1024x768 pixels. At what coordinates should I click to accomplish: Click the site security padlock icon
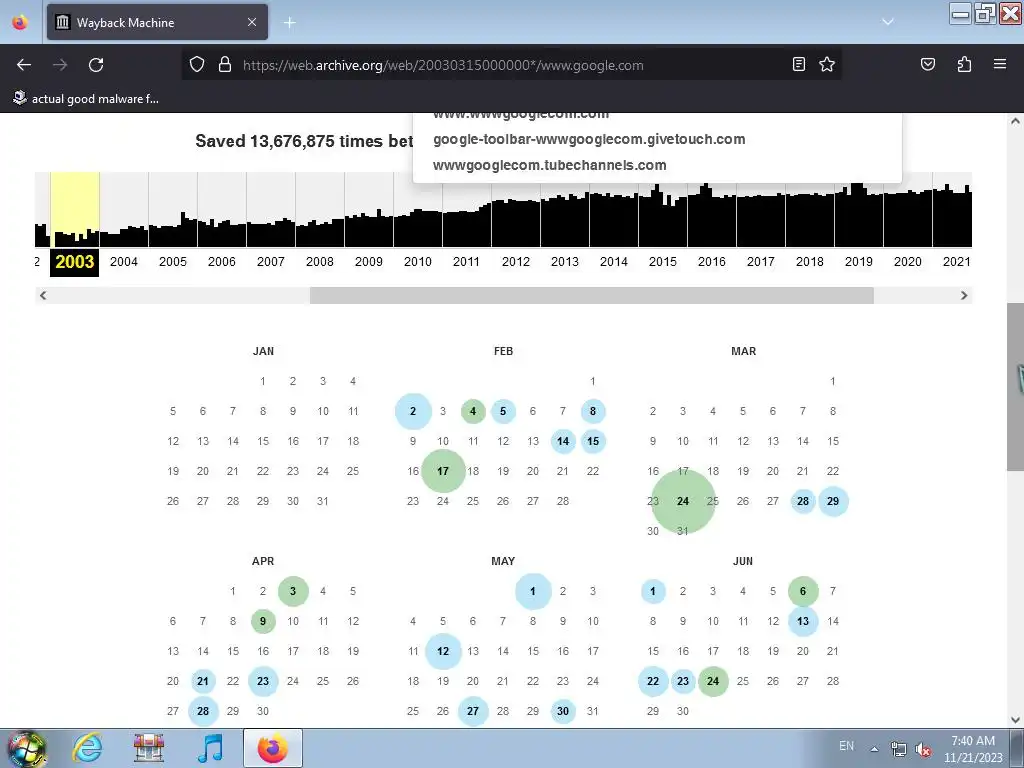point(225,65)
